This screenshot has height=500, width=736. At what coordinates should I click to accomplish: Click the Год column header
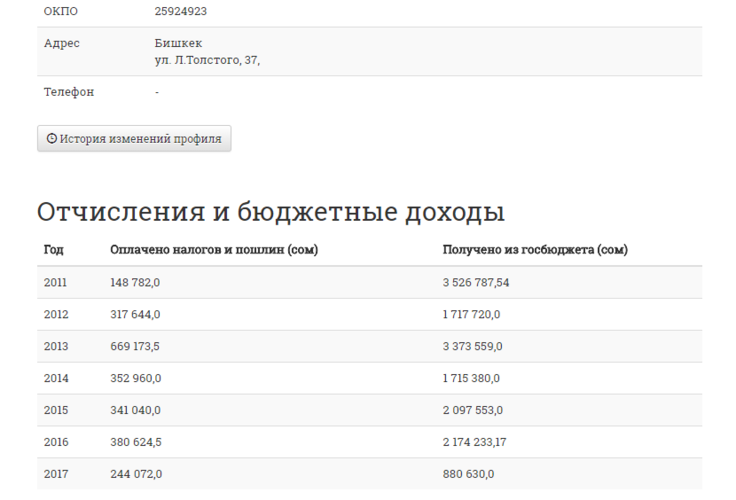(x=54, y=250)
